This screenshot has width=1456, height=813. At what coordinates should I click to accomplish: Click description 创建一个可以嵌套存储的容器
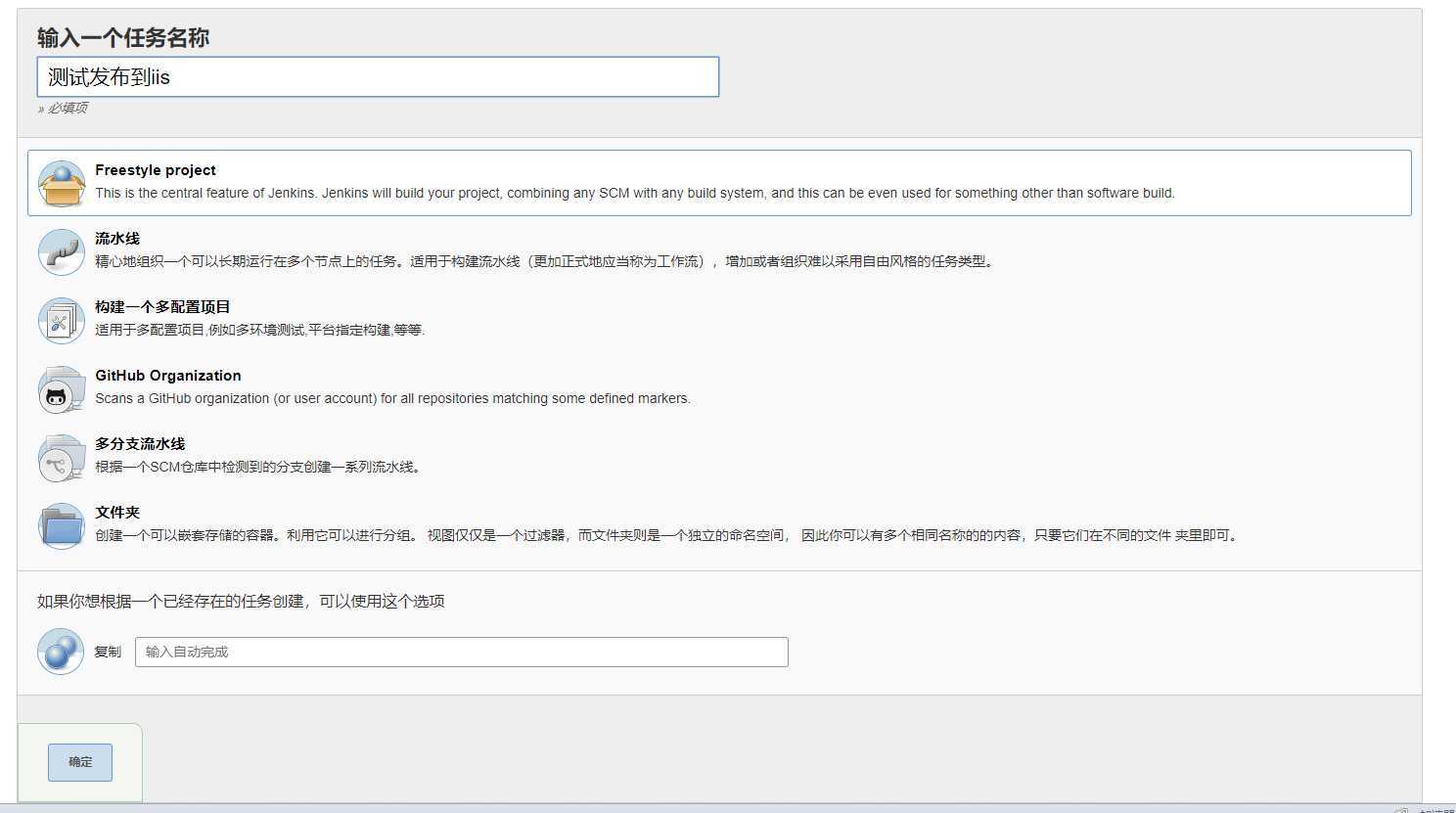[x=668, y=535]
